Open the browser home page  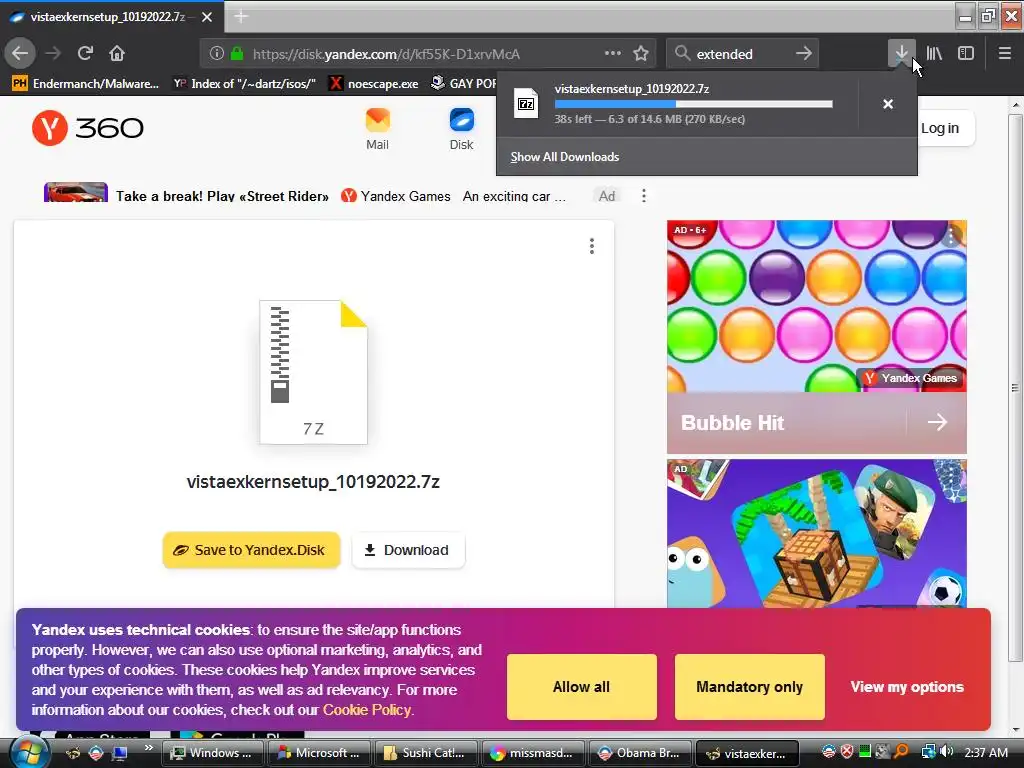[117, 54]
